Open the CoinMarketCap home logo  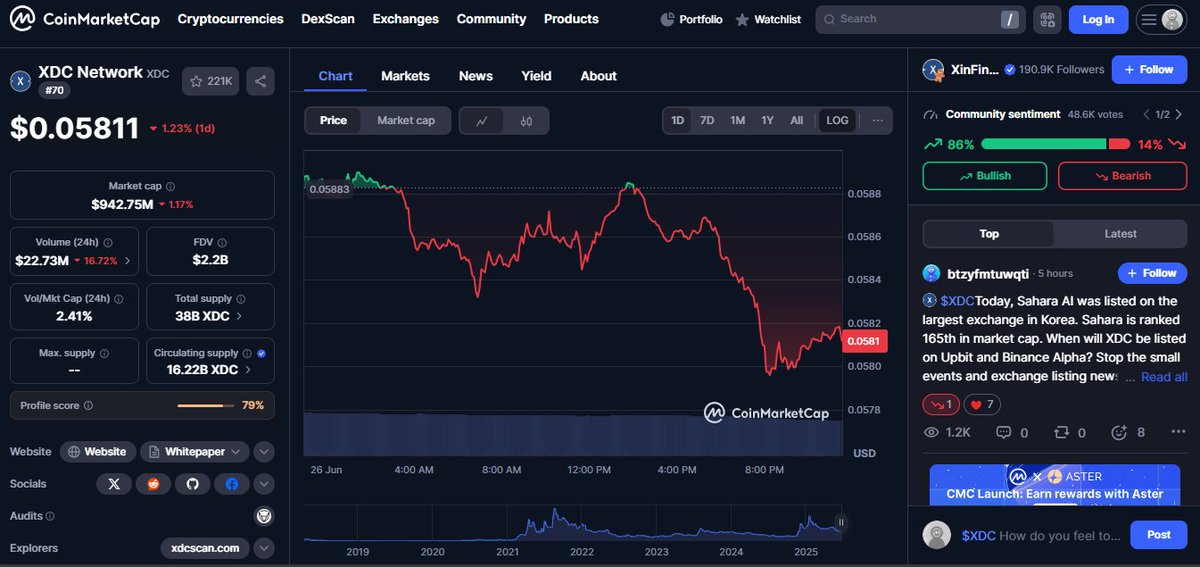coord(85,19)
